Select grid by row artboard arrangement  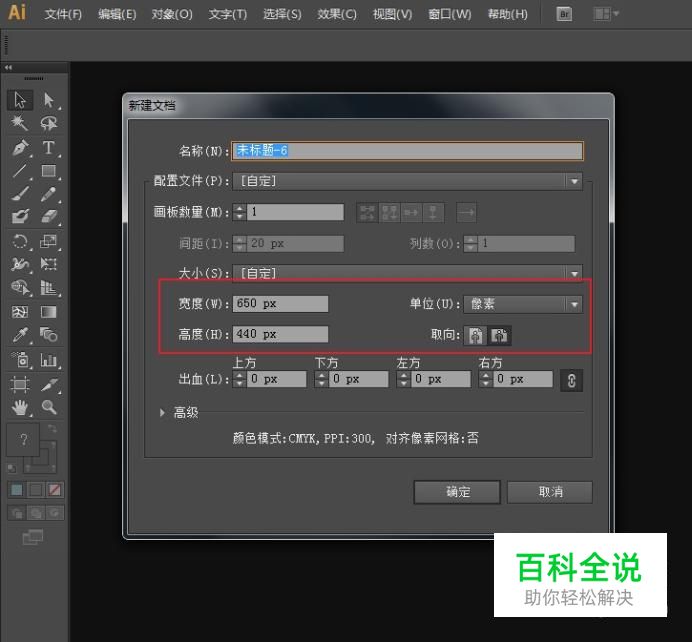point(367,213)
